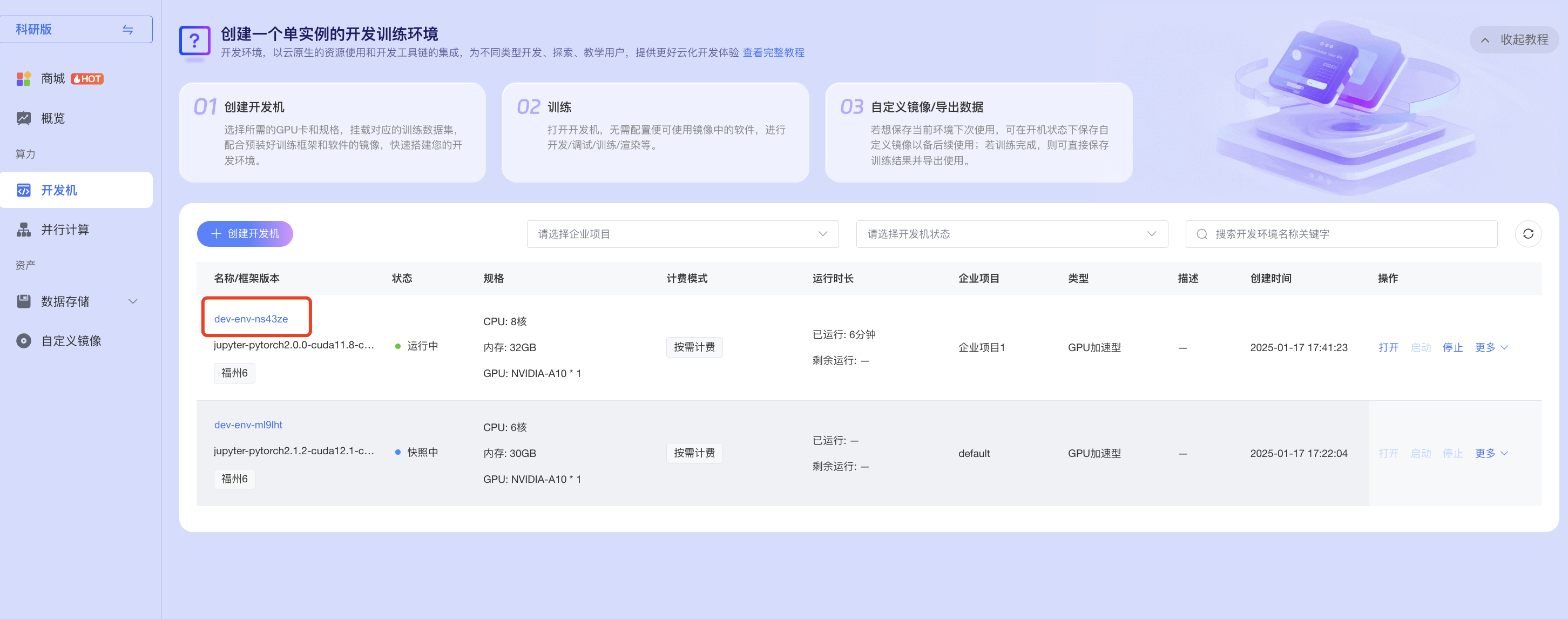This screenshot has width=1568, height=619.
Task: Select 开发机 in sidebar
Action: pyautogui.click(x=76, y=190)
